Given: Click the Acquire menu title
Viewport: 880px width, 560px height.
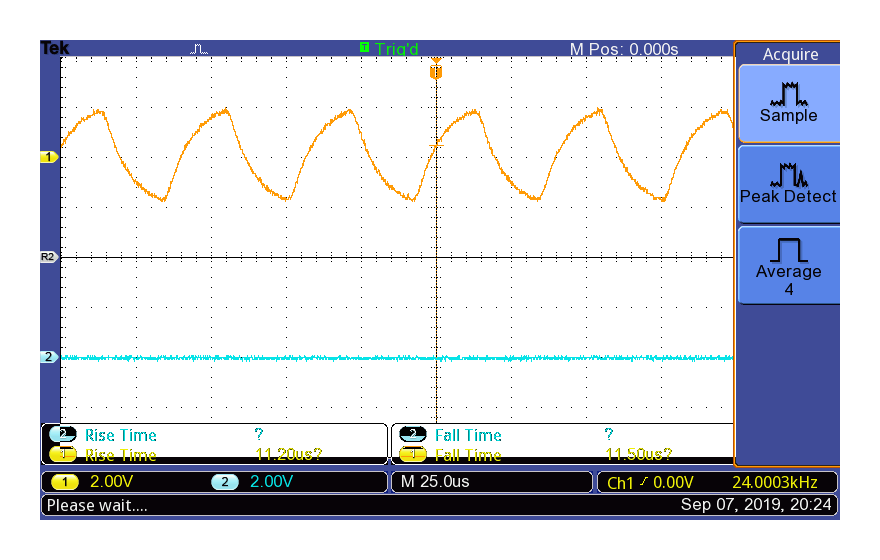Looking at the screenshot, I should (x=790, y=54).
